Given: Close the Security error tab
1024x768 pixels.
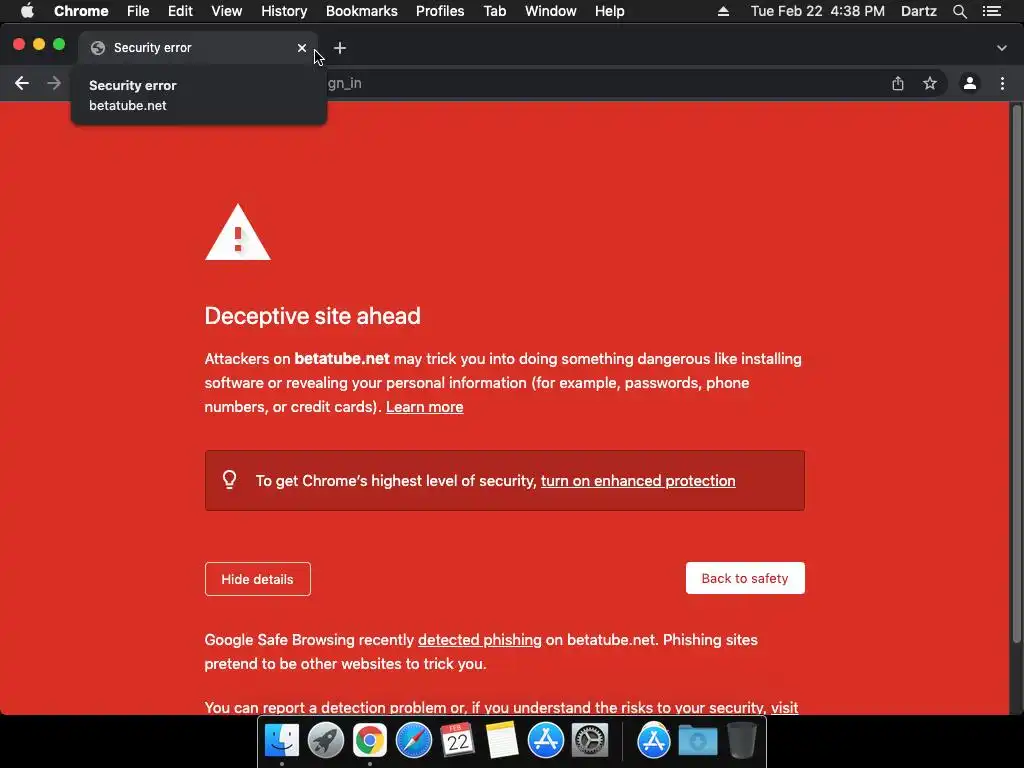Looking at the screenshot, I should click(x=302, y=48).
